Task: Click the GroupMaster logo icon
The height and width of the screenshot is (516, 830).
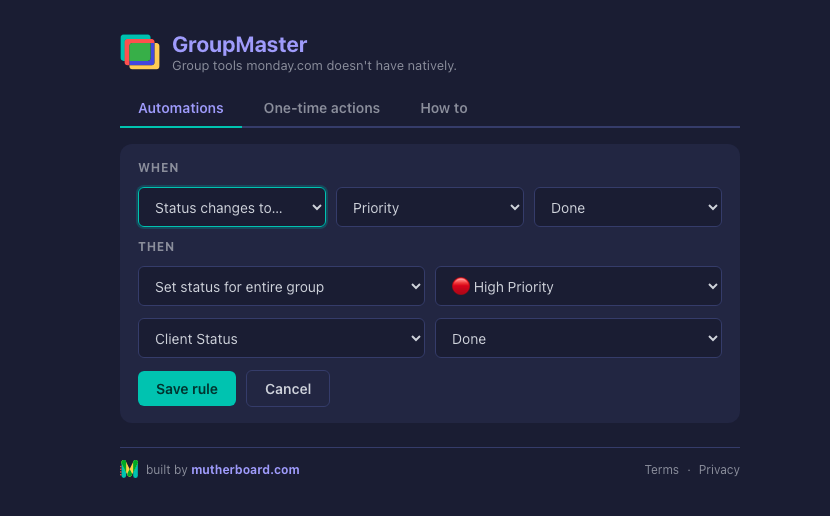Action: [x=140, y=52]
